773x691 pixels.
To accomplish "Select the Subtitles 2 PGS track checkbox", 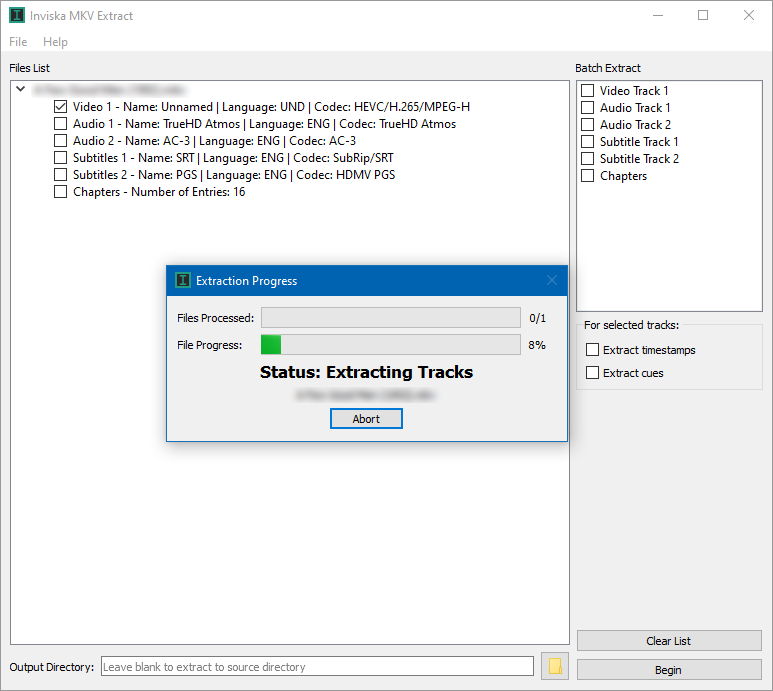I will [x=60, y=174].
